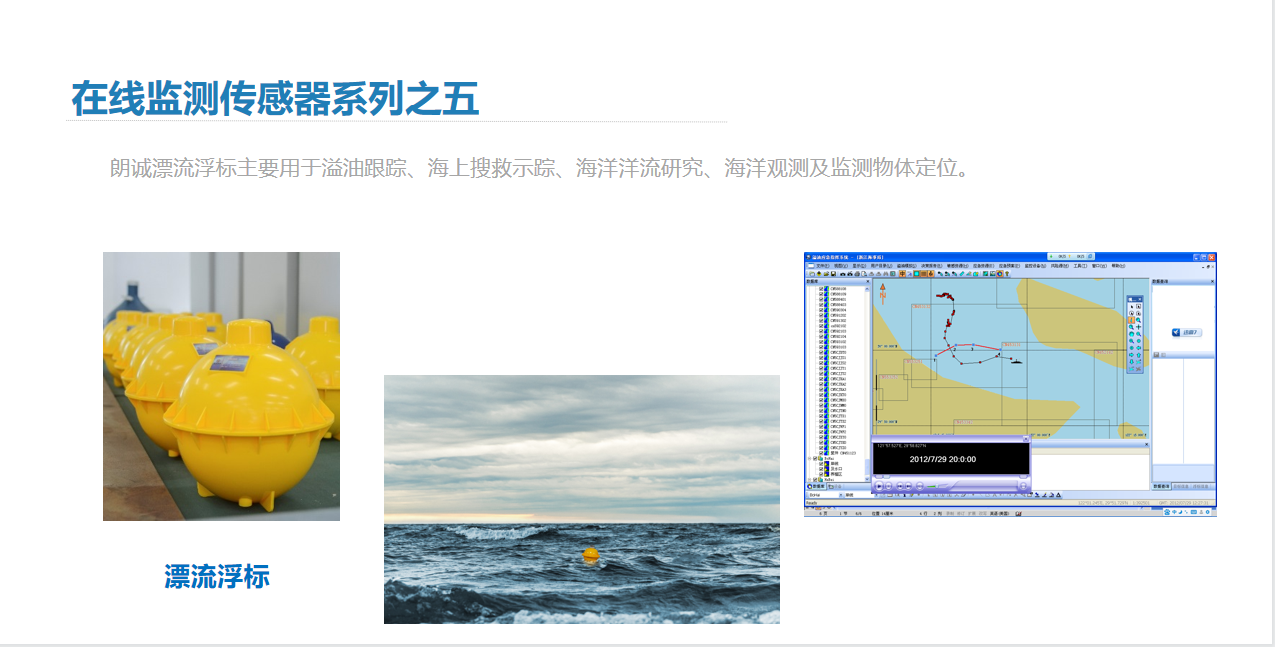
Task: Click the orange highlighted tool in floating toolbox
Action: [1131, 320]
